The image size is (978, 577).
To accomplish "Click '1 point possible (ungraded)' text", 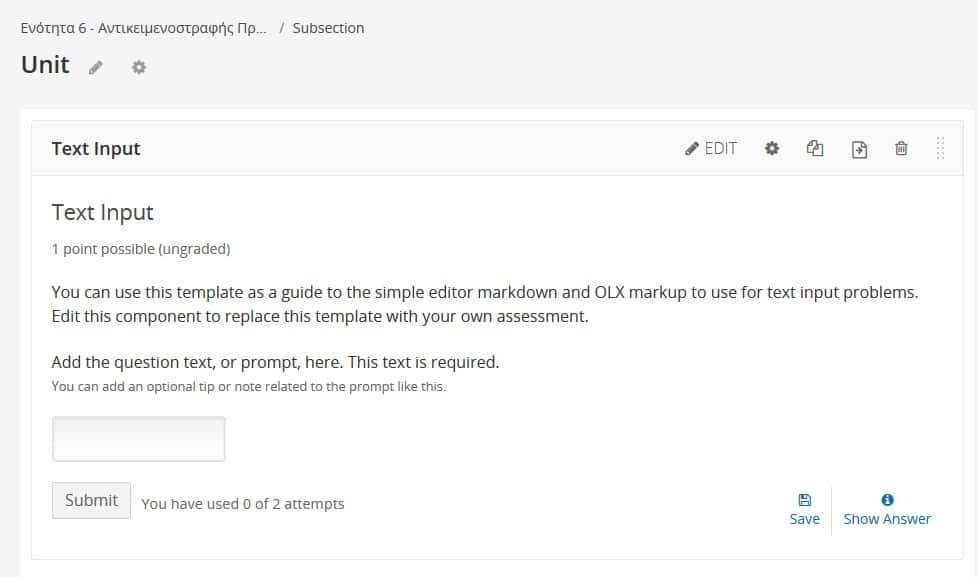I will point(141,249).
